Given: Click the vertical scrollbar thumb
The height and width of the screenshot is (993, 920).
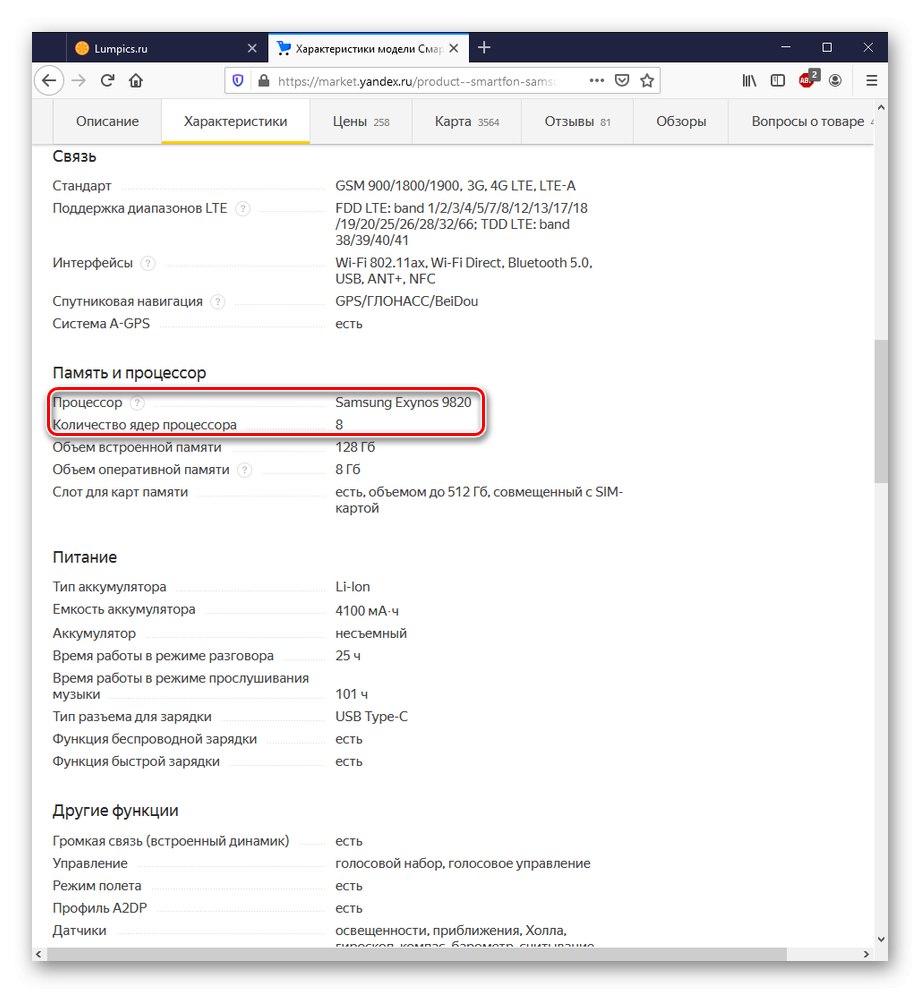Looking at the screenshot, I should 881,412.
